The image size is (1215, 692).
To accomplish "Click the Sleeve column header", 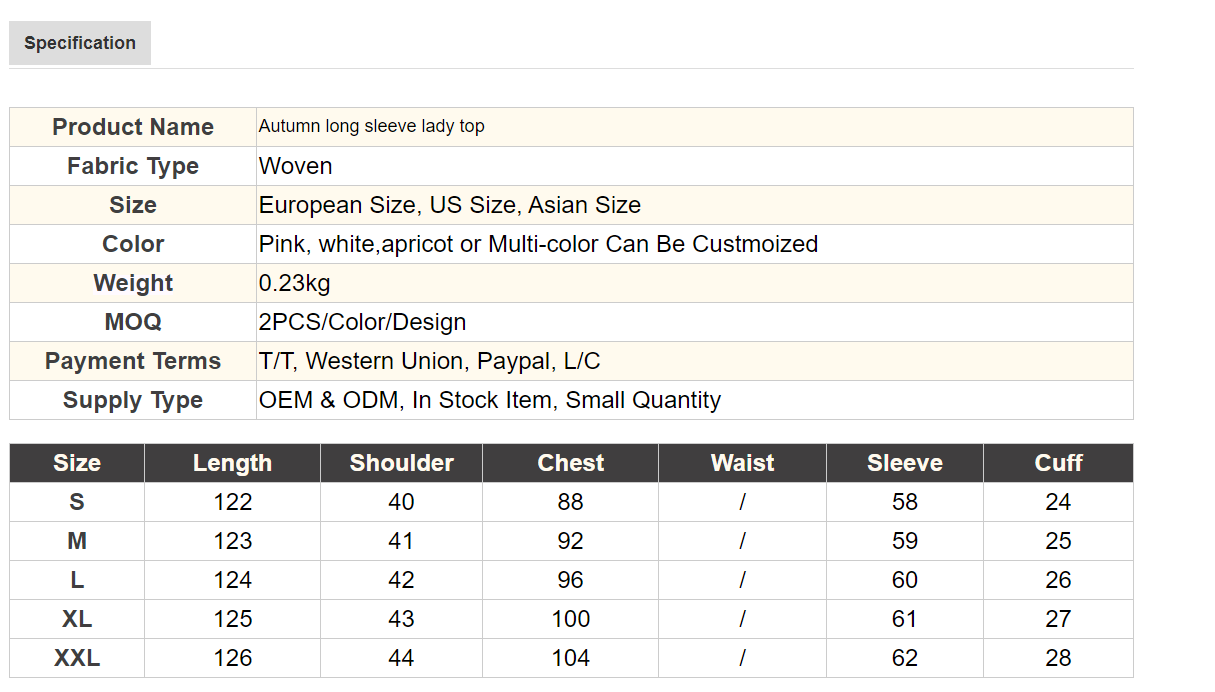I will tap(905, 463).
